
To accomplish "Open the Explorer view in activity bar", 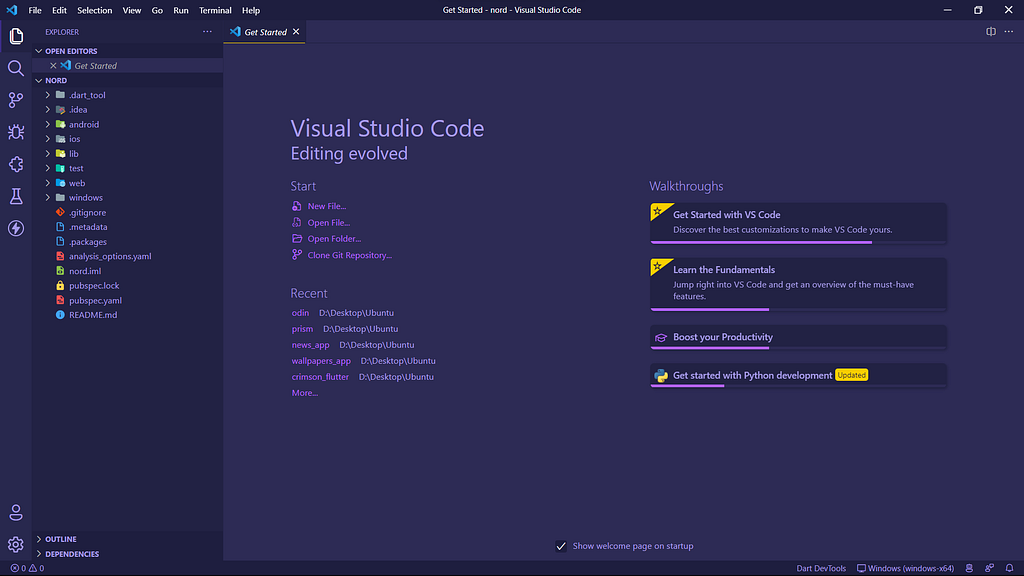I will click(16, 36).
